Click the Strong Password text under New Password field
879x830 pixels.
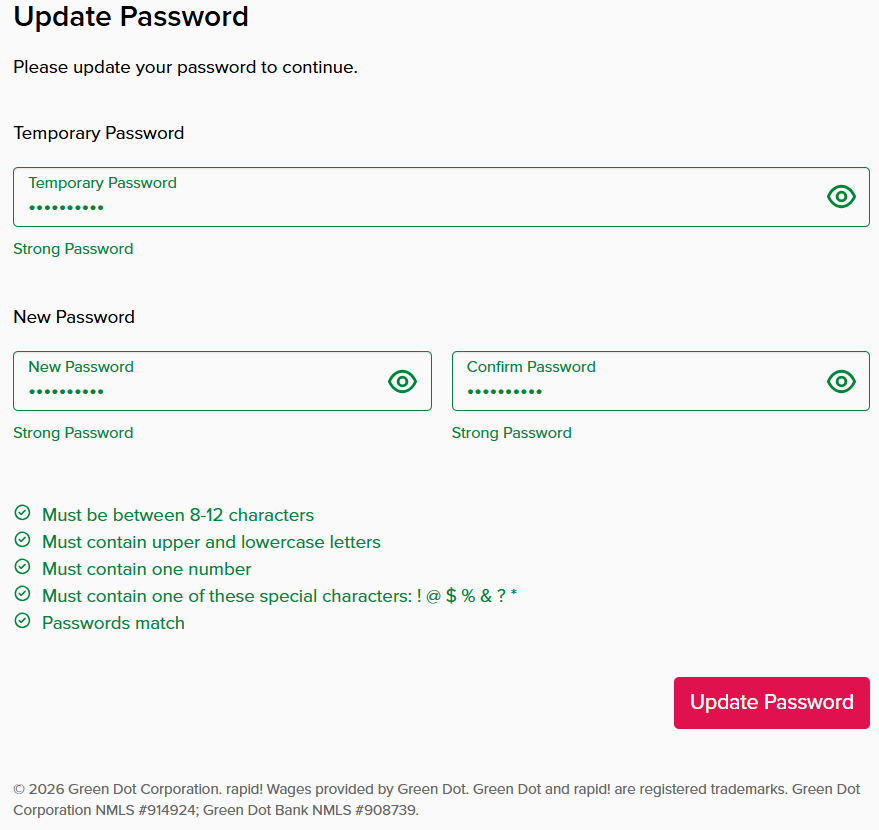(73, 433)
